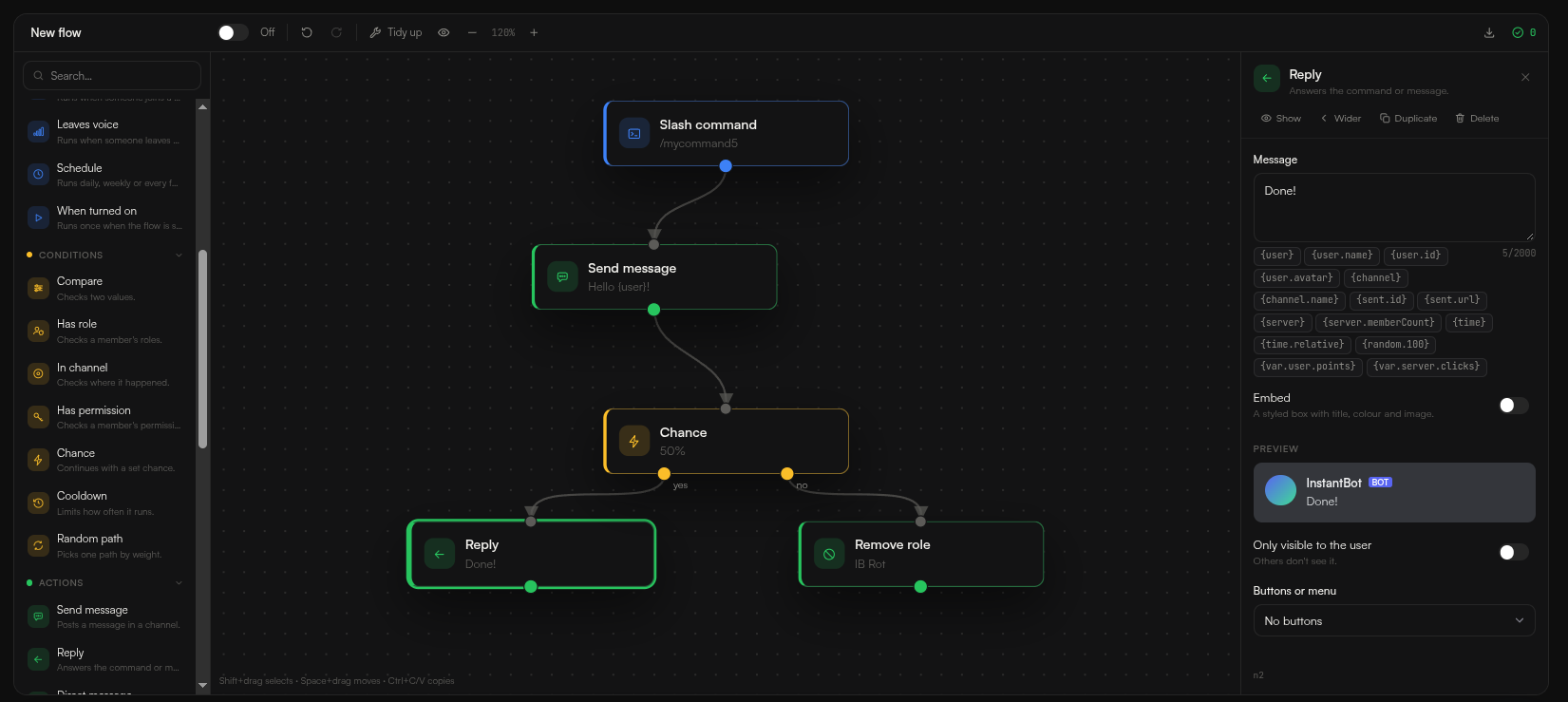Close the Reply properties panel
The width and height of the screenshot is (1568, 702).
[1525, 78]
